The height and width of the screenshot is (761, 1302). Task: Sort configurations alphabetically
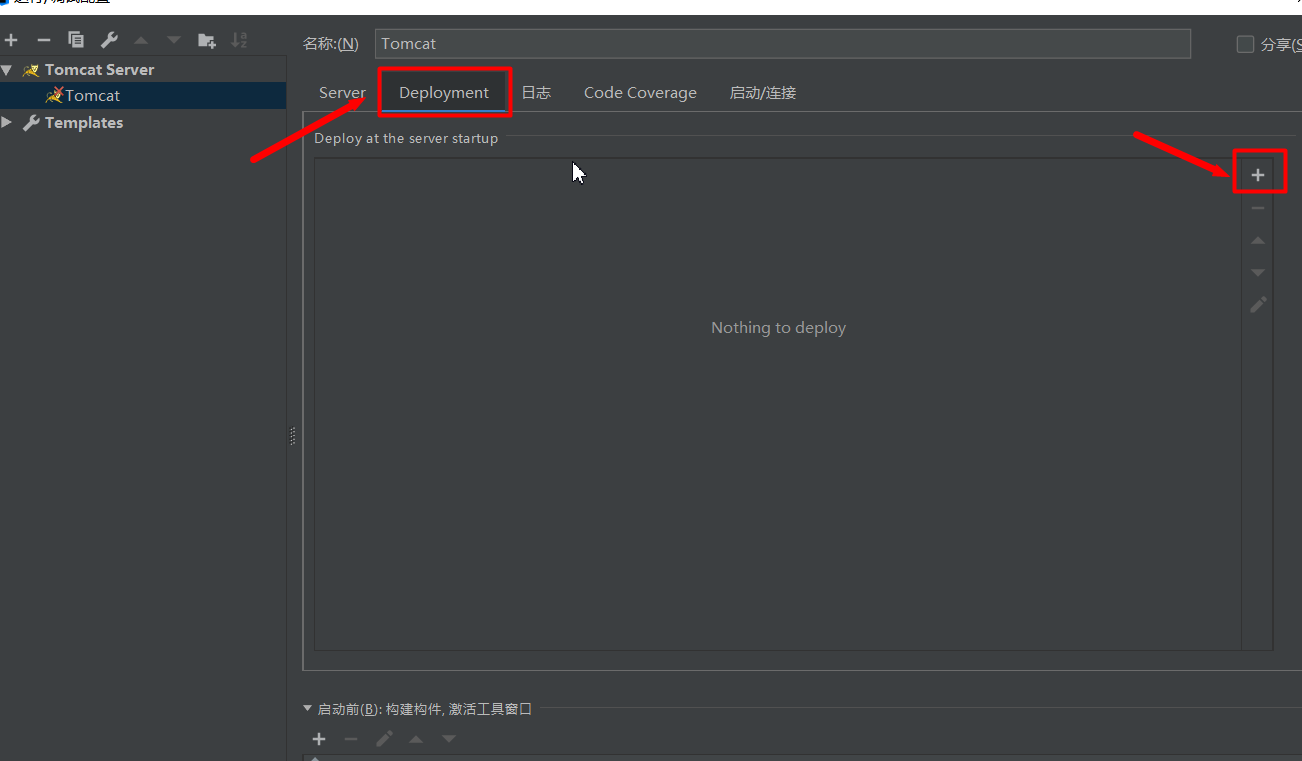[239, 40]
